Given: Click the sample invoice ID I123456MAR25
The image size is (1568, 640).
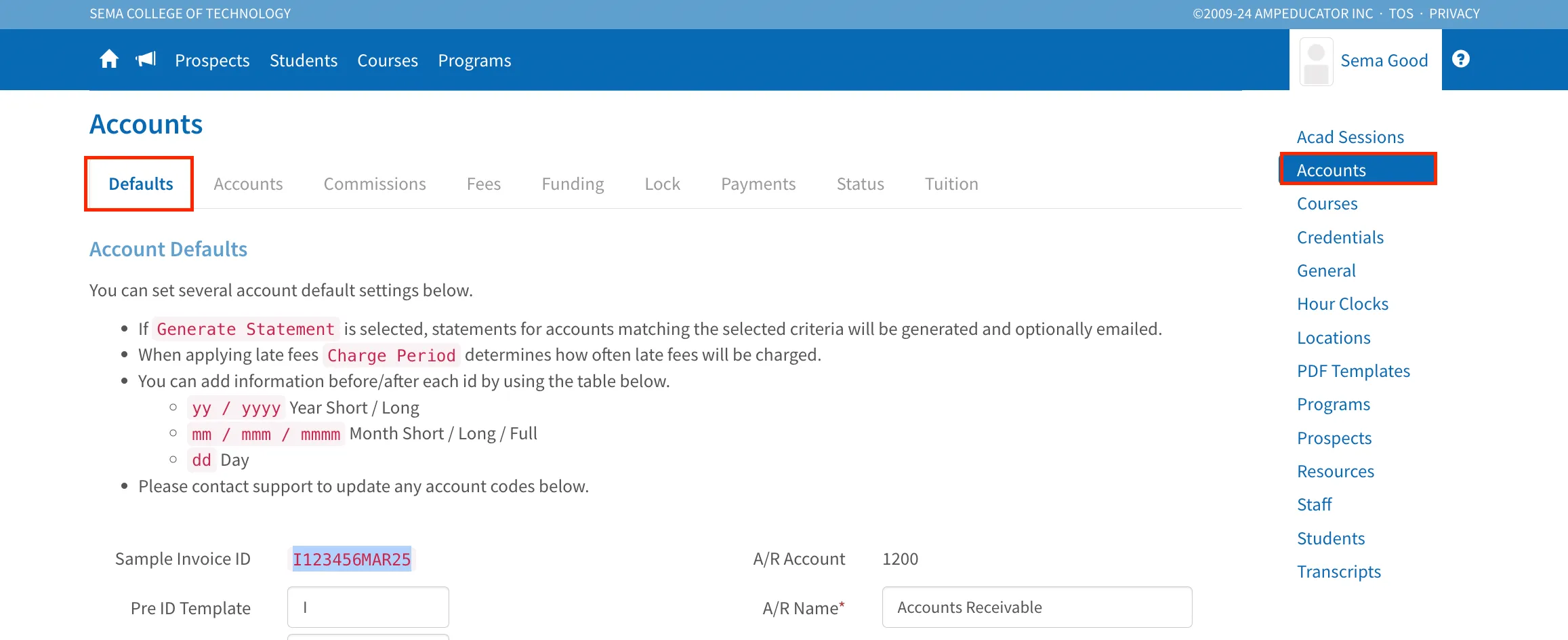Looking at the screenshot, I should pyautogui.click(x=352, y=559).
